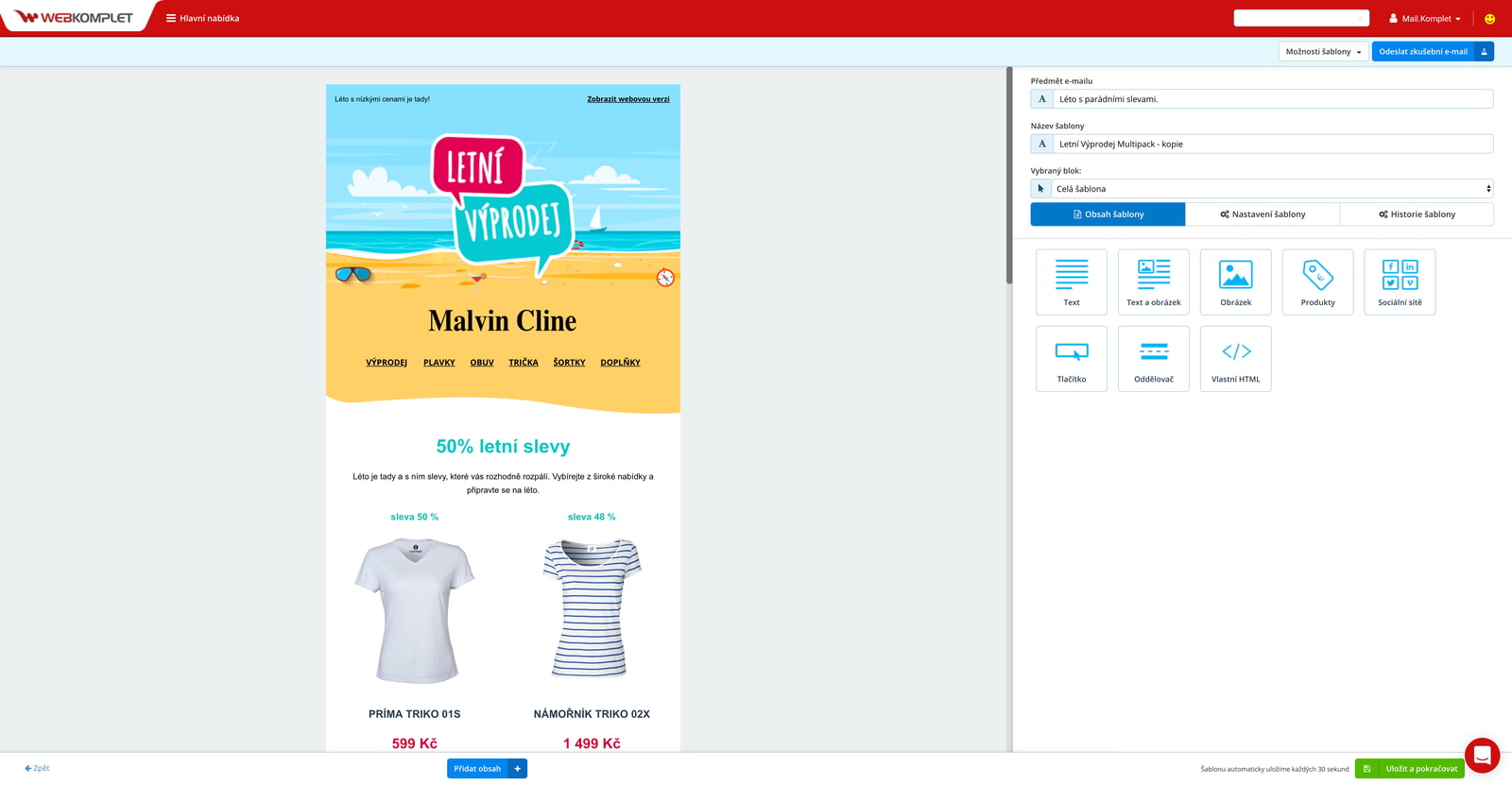Viewport: 1512px width, 785px height.
Task: Click the 1 499 Kč price
Action: point(592,743)
